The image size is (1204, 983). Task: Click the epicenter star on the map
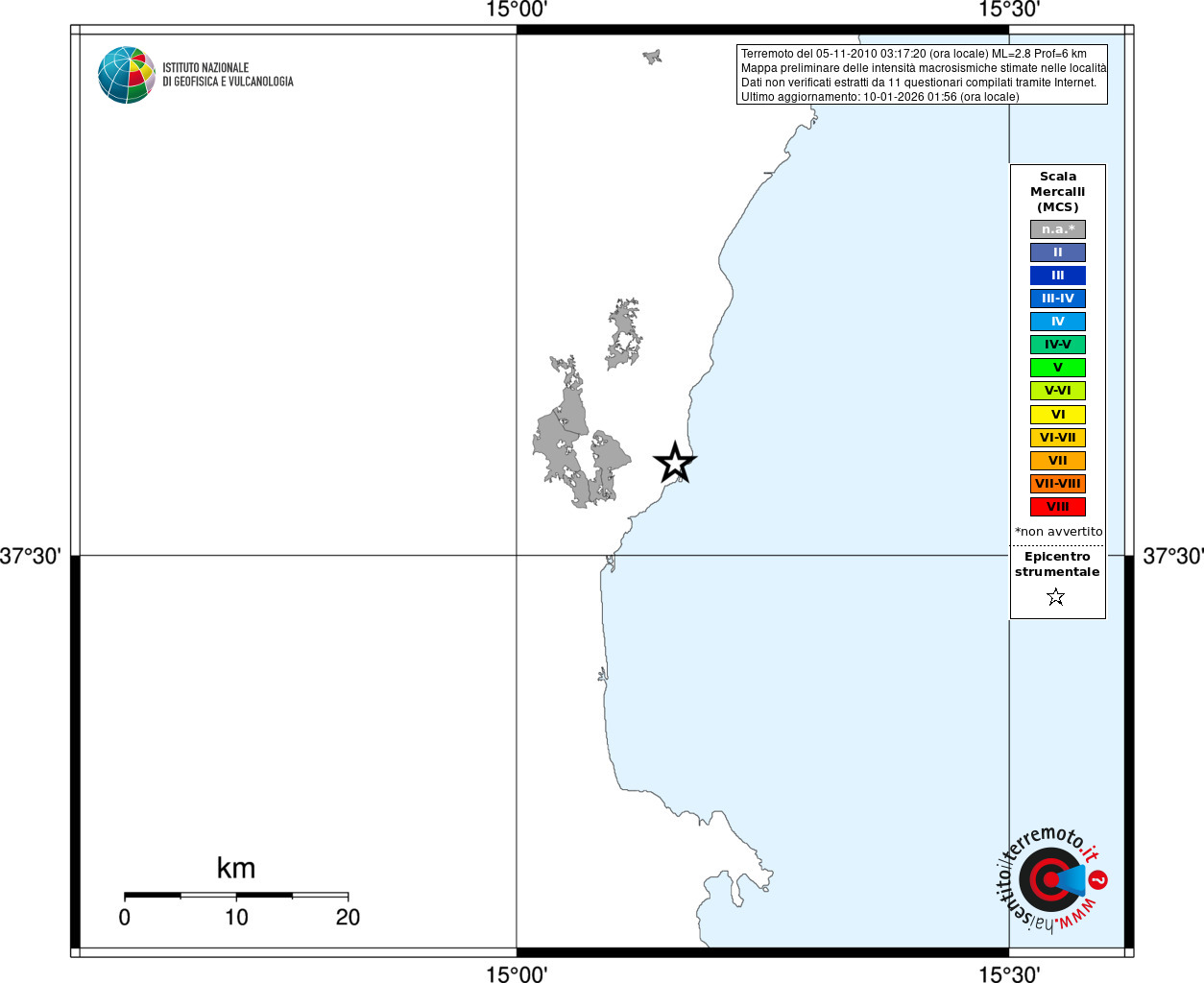pyautogui.click(x=675, y=463)
